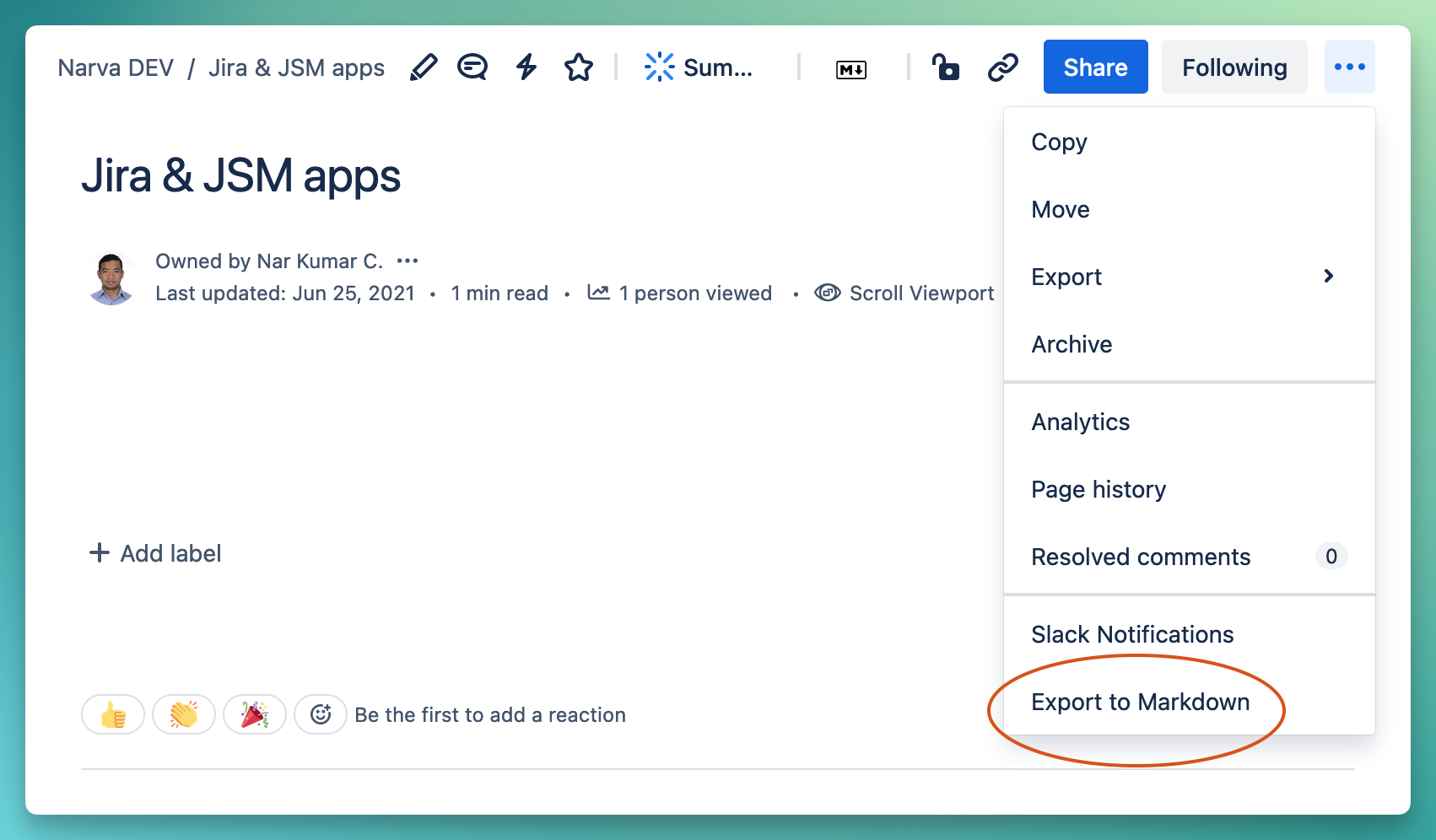Expand the Export submenu
1436x840 pixels.
click(x=1183, y=277)
